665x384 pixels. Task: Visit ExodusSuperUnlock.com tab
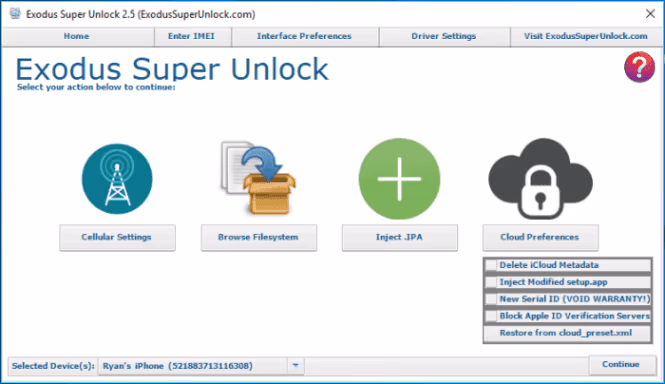(585, 36)
